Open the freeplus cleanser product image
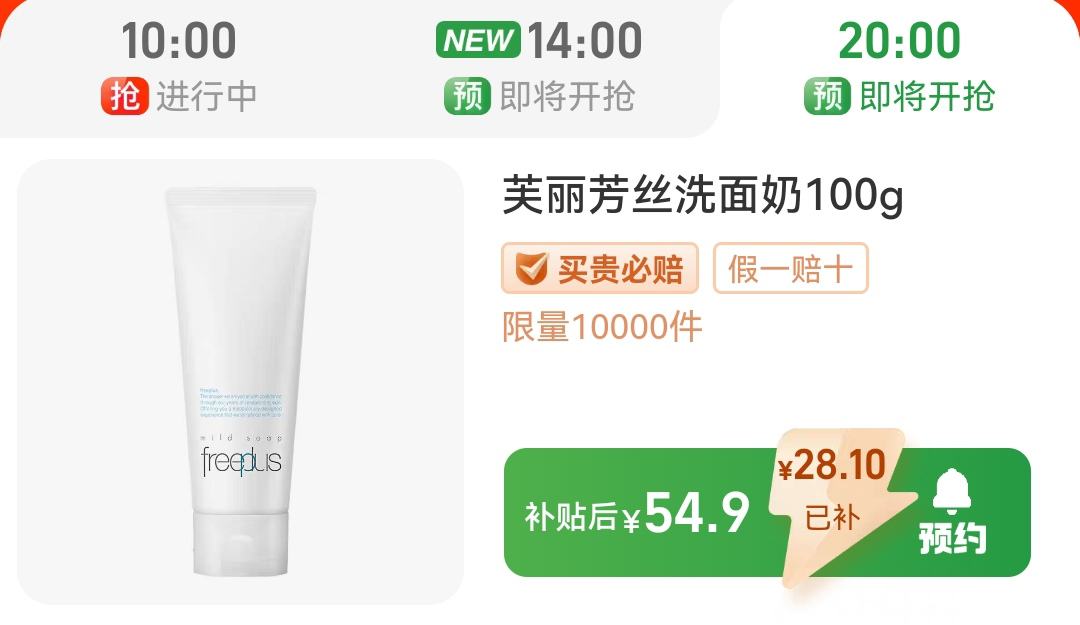The image size is (1080, 625). coord(240,382)
